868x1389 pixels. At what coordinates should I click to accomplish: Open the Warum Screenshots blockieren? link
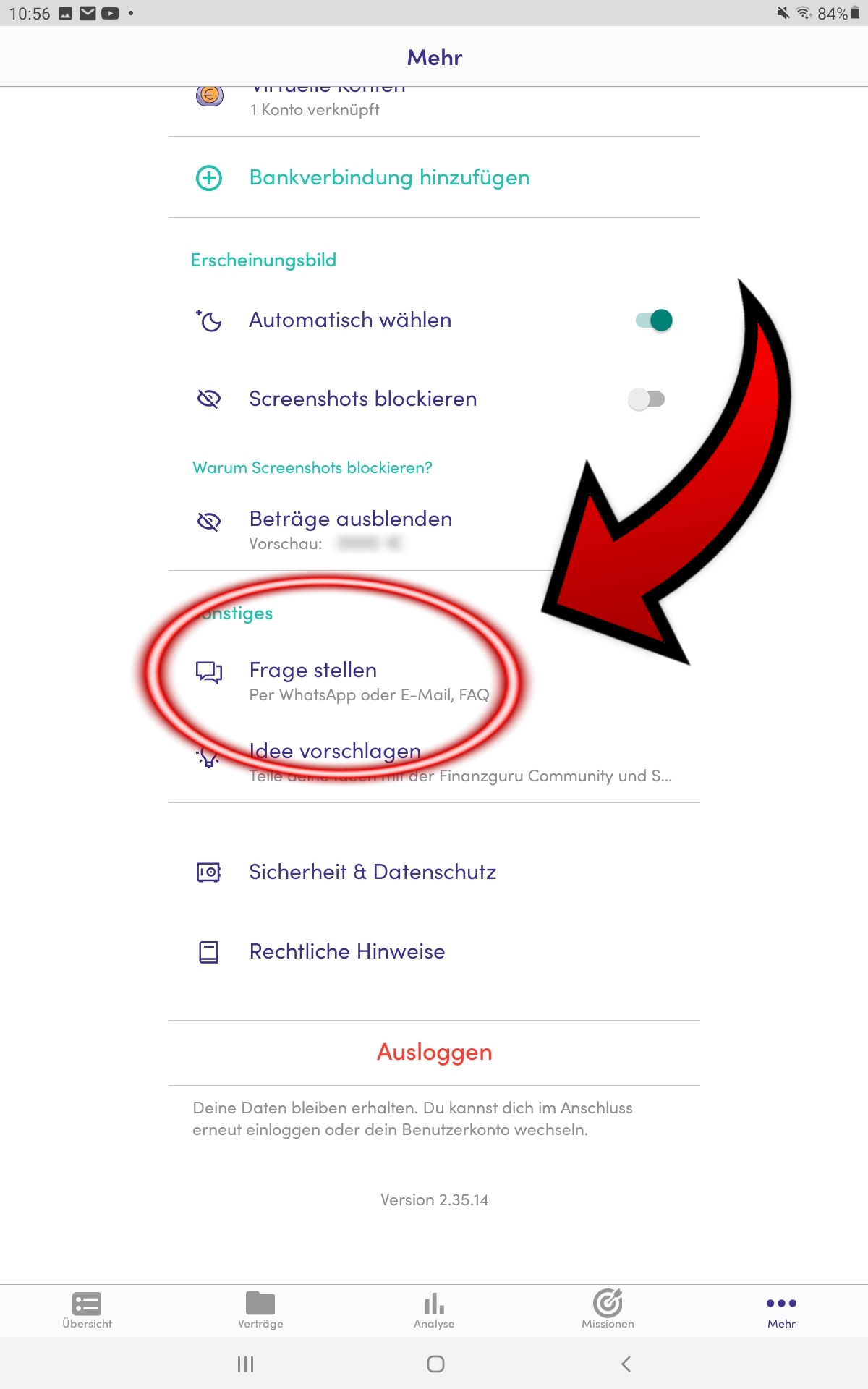tap(312, 468)
